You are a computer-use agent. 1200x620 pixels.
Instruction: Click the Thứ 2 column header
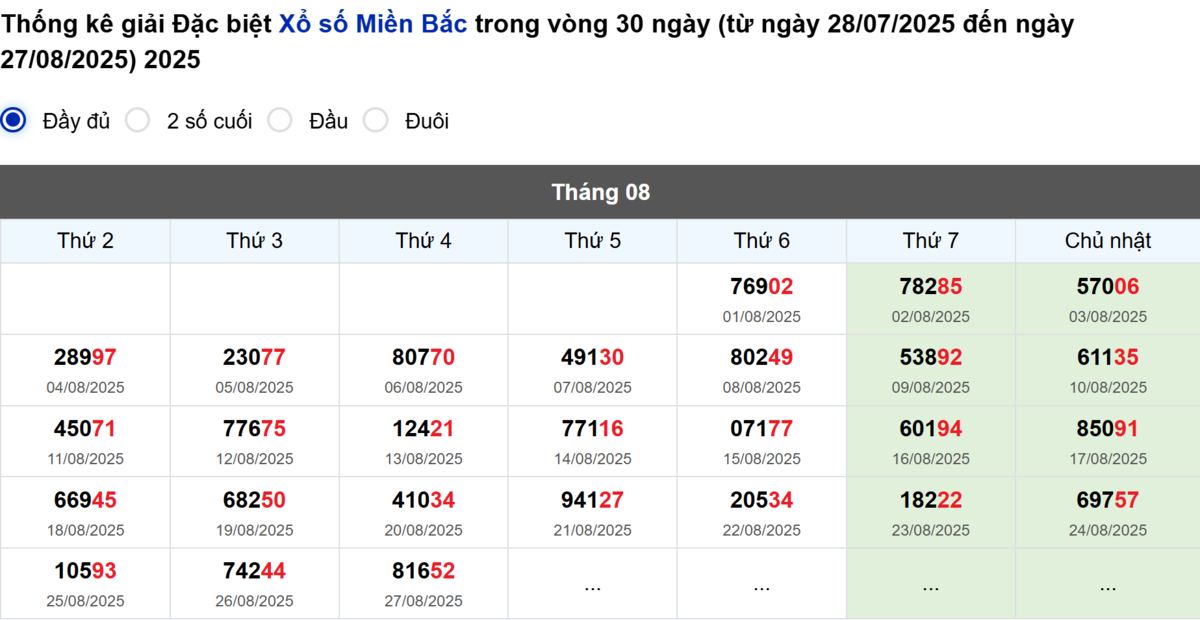(85, 241)
